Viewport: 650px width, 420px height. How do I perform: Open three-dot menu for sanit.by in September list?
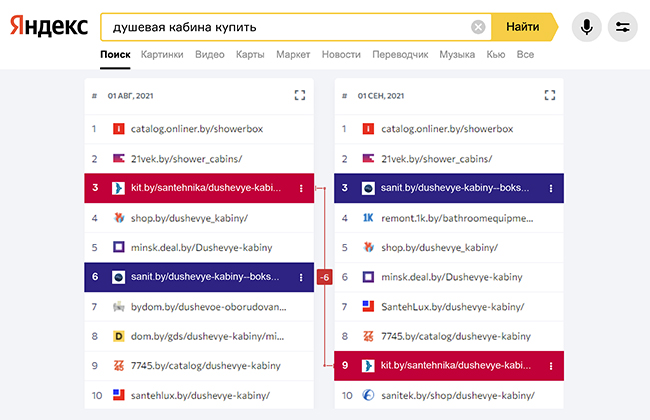pos(550,188)
